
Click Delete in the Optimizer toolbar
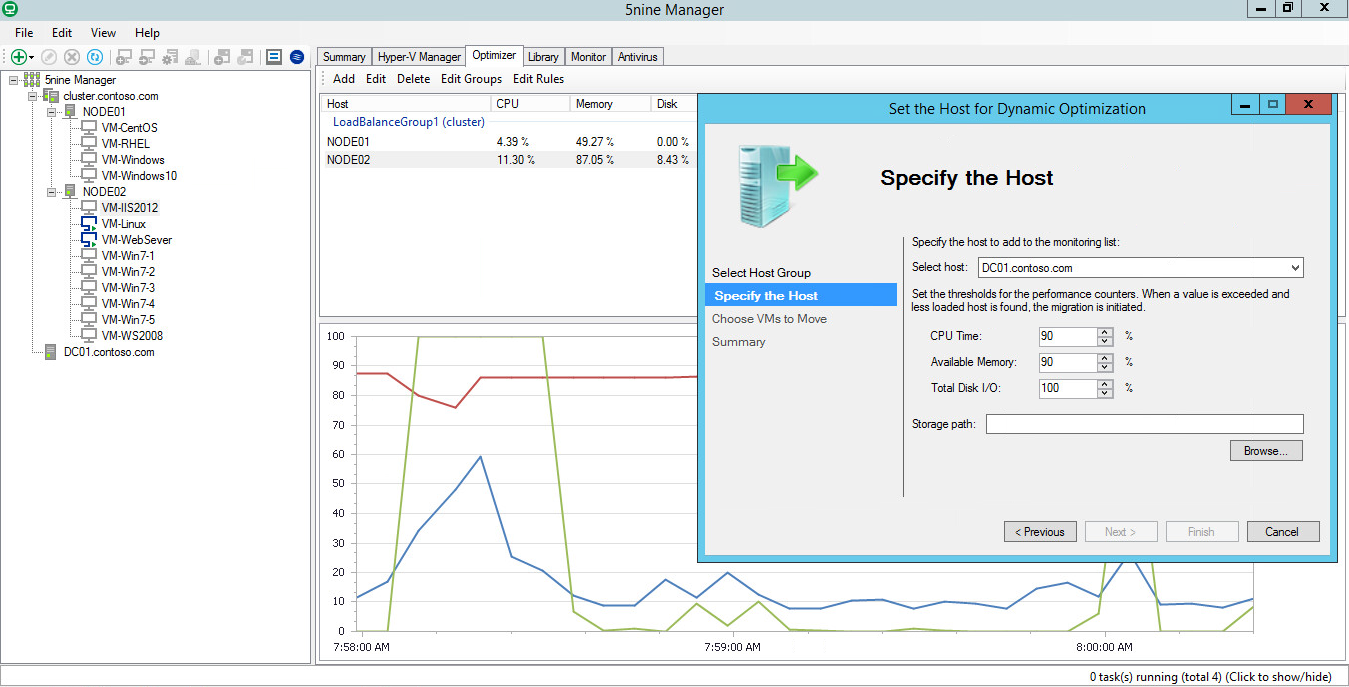point(413,79)
